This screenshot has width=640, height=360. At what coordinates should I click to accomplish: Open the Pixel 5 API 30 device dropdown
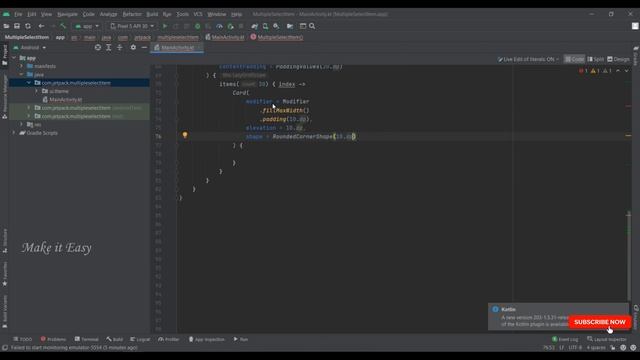pyautogui.click(x=132, y=26)
